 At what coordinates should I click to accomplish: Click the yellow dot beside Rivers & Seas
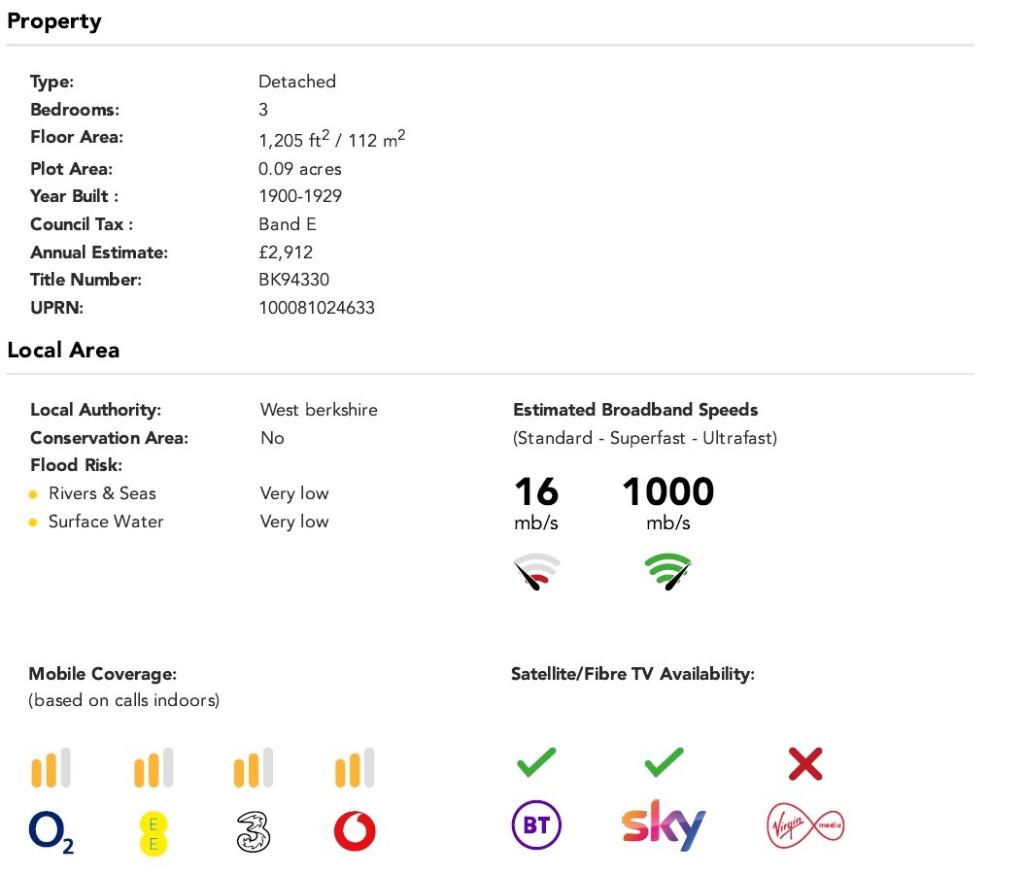[x=33, y=494]
